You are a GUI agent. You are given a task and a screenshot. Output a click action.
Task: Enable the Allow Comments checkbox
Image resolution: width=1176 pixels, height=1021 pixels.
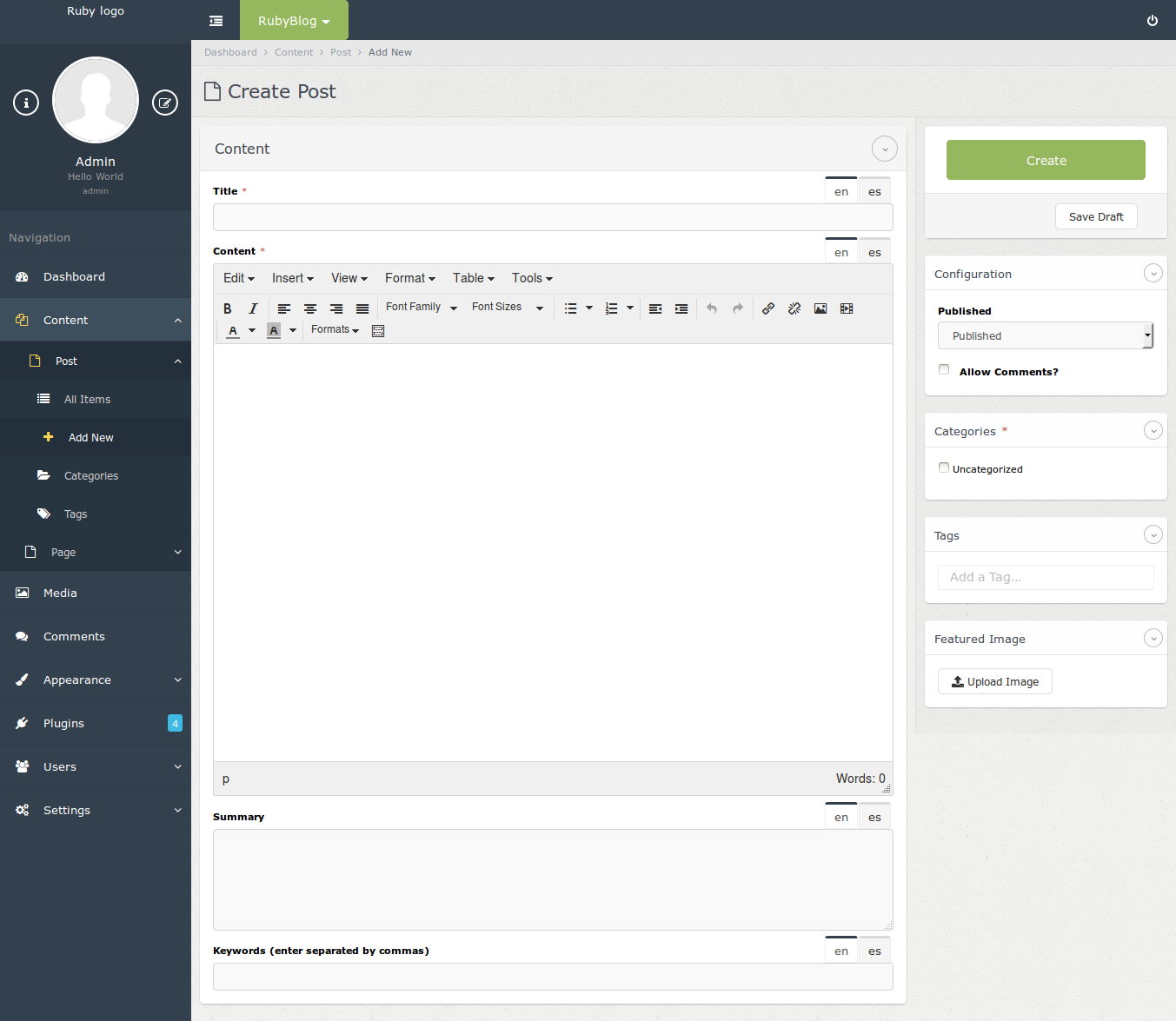point(944,370)
